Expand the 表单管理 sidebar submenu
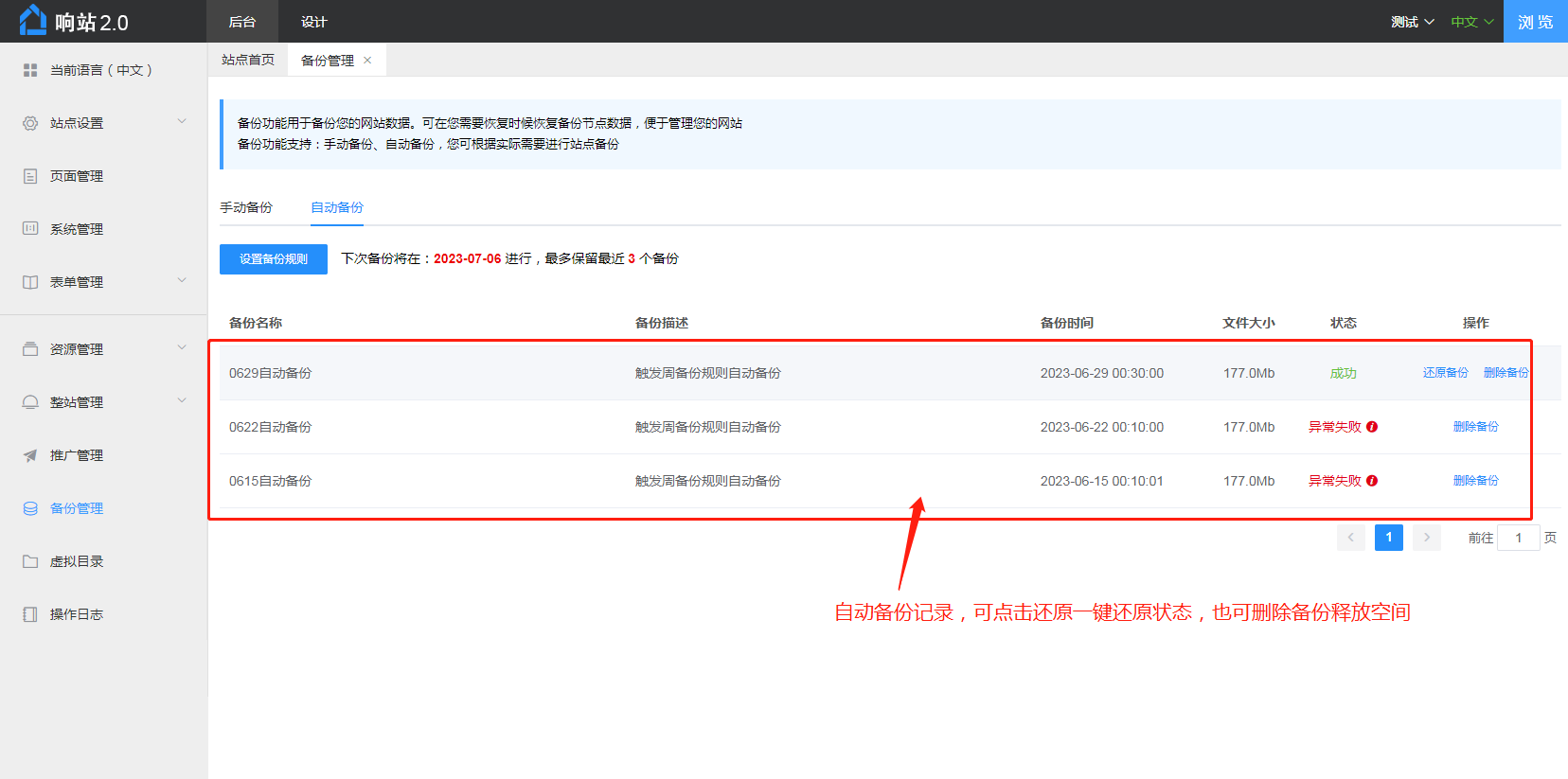Viewport: 1568px width, 779px height. [182, 281]
